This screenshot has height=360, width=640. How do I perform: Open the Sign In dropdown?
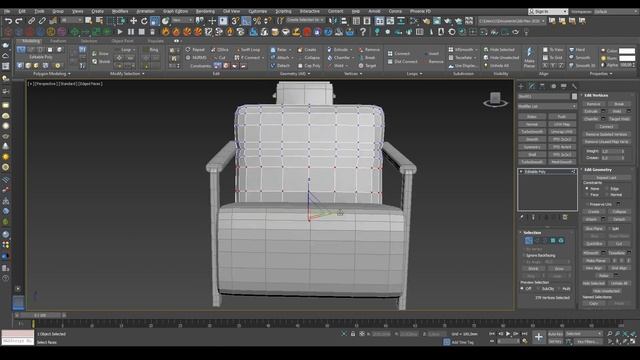(547, 11)
